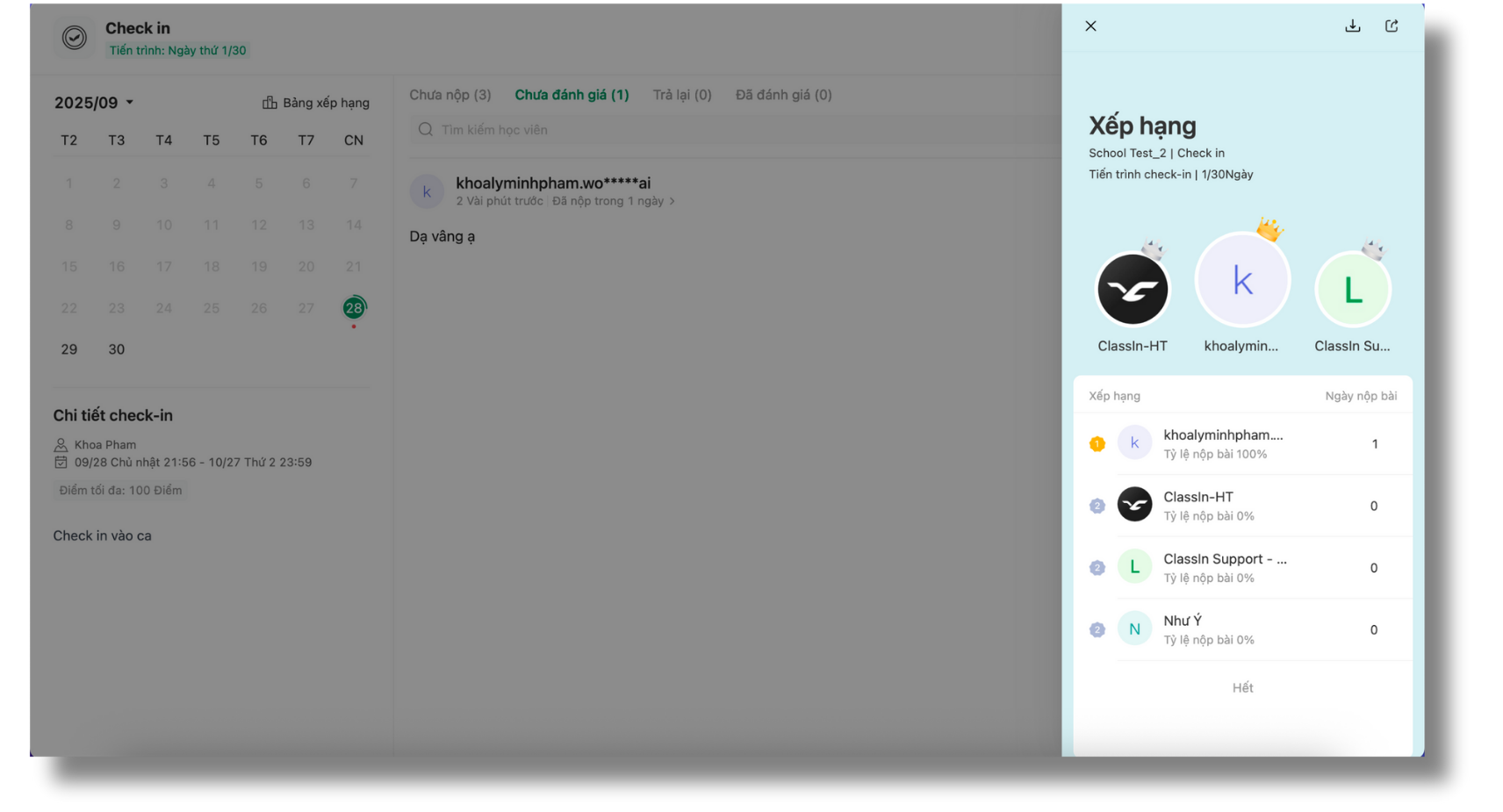Choose day 30 on the calendar
Image resolution: width=1503 pixels, height=812 pixels.
[116, 349]
